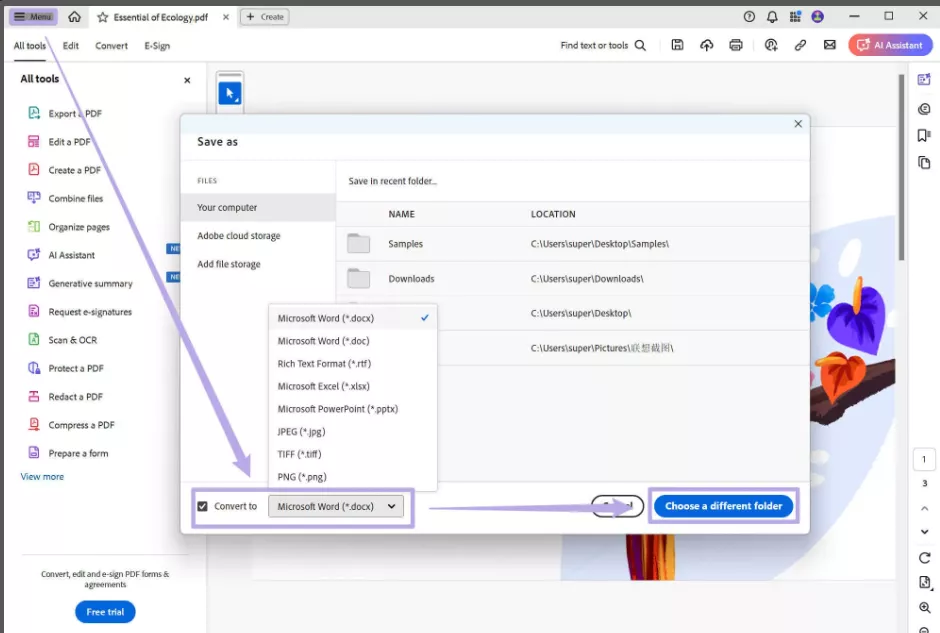Click the Free trial button
Viewport: 940px width, 633px height.
(x=105, y=612)
